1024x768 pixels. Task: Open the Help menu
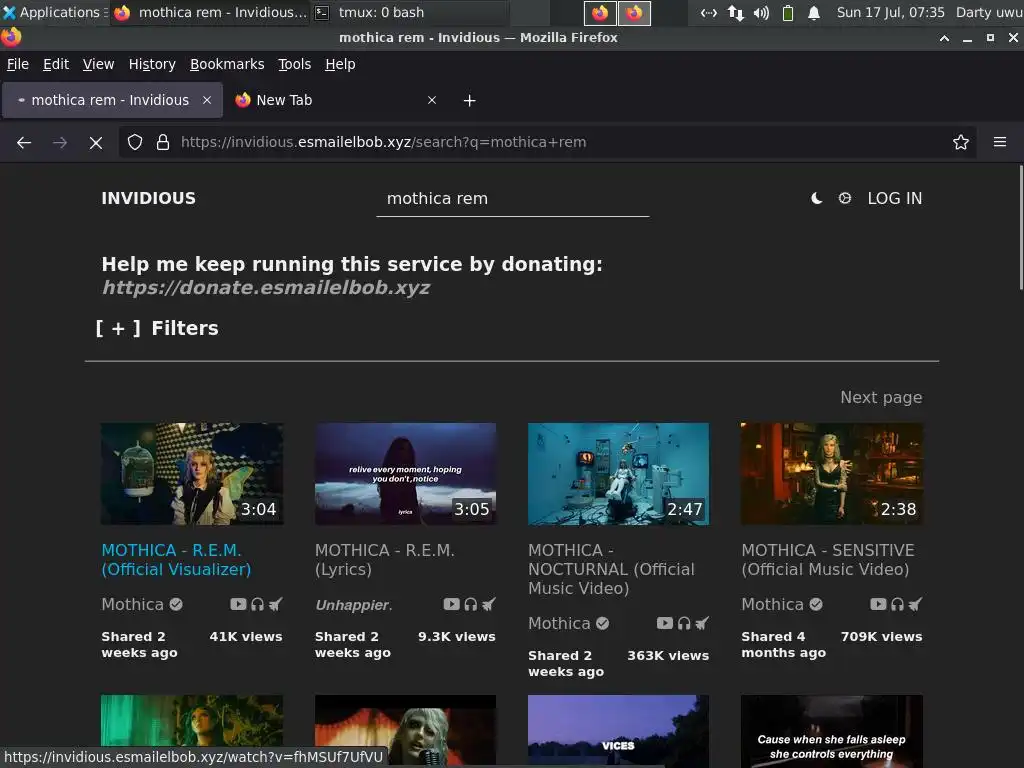pyautogui.click(x=340, y=64)
